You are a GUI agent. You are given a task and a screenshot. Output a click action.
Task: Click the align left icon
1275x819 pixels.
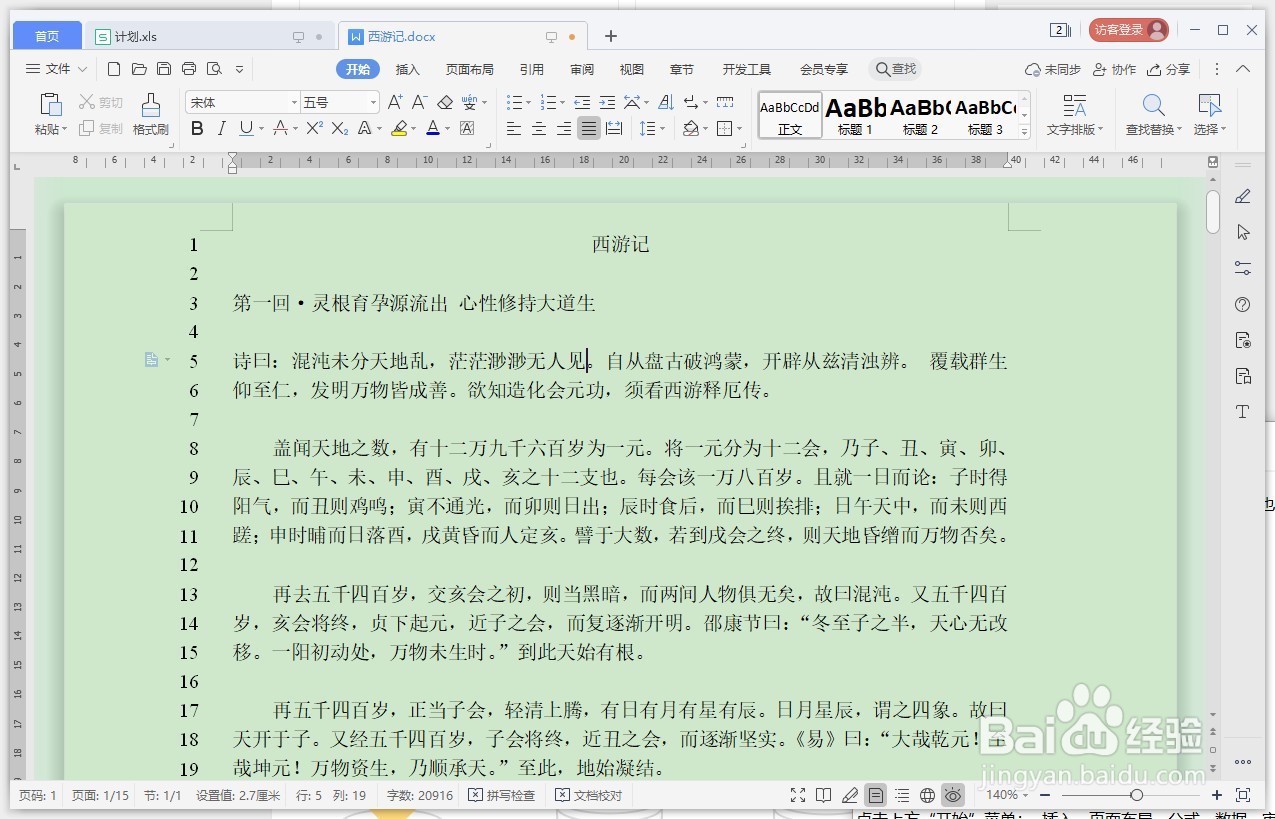[x=514, y=128]
